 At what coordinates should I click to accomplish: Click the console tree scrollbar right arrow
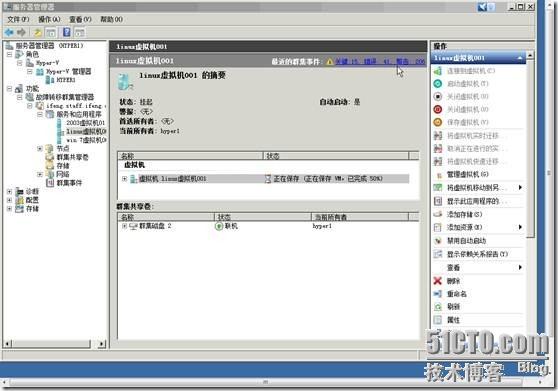pyautogui.click(x=102, y=344)
